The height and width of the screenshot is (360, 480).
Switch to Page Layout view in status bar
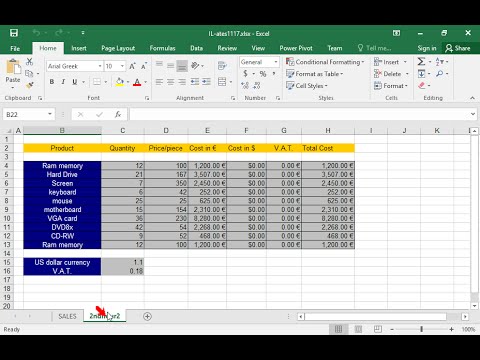358,329
